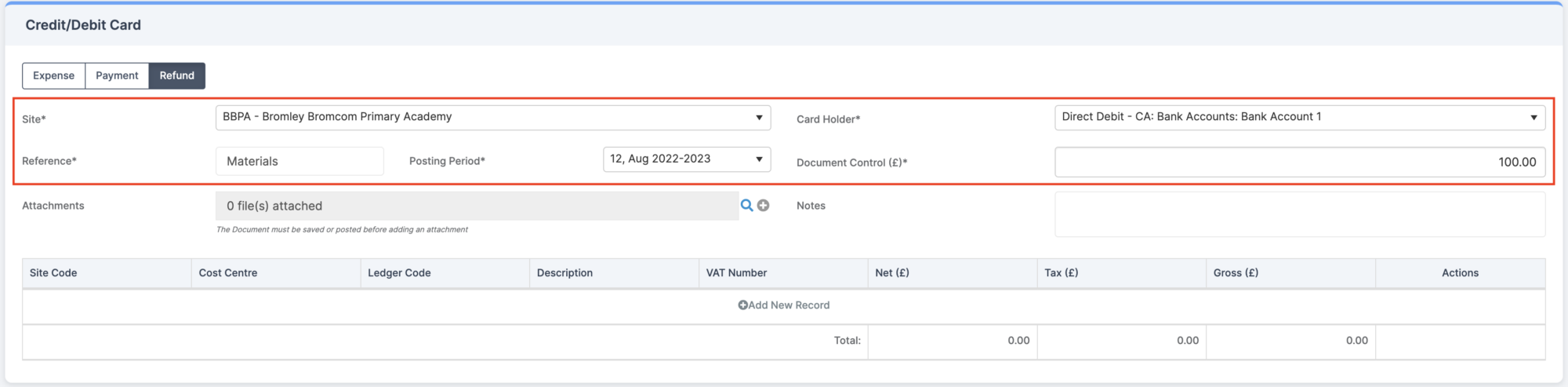Screen dimensions: 1568x387
Task: Click the add attachment plus icon
Action: pyautogui.click(x=763, y=206)
